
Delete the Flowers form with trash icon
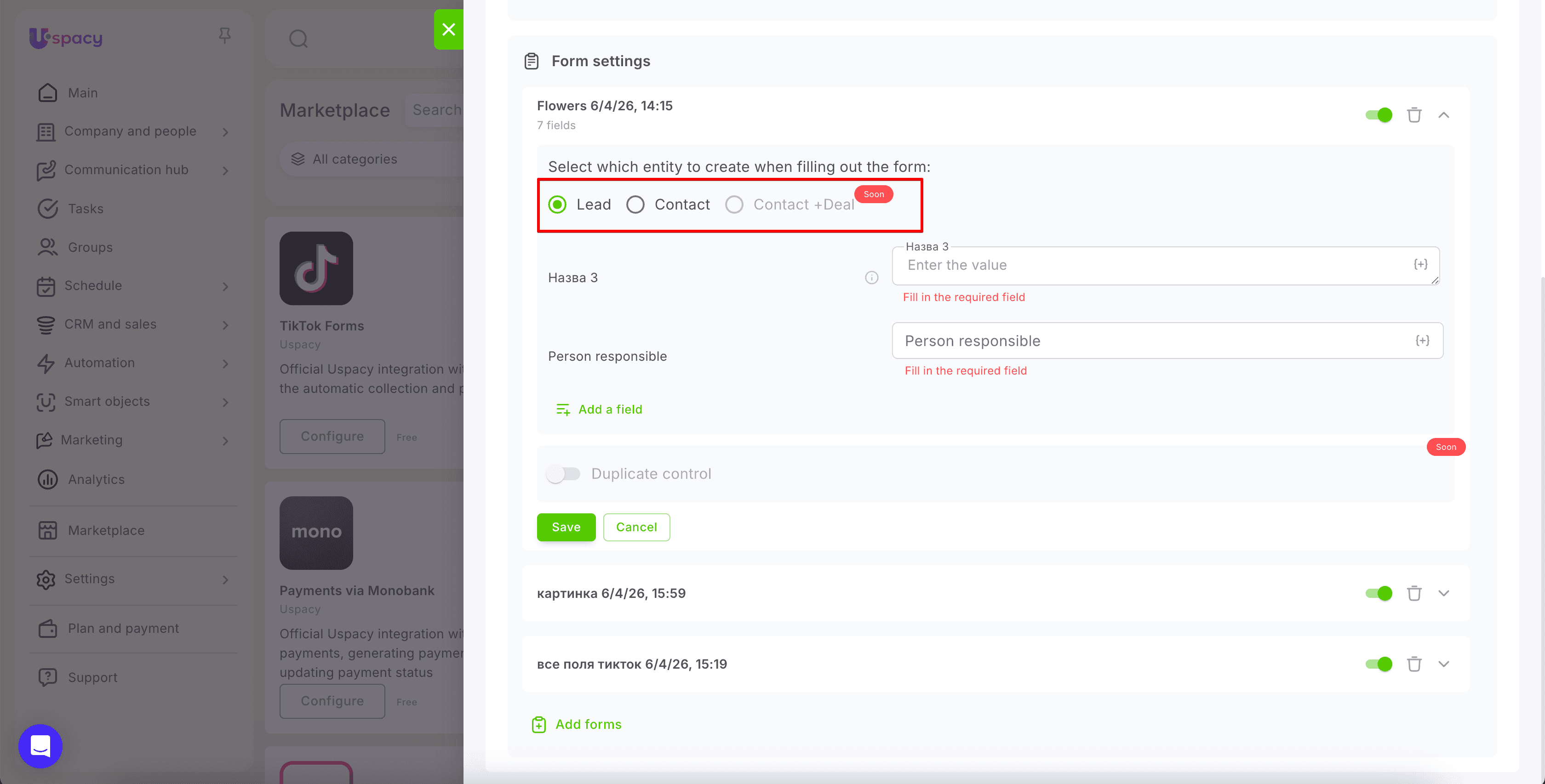[1414, 115]
